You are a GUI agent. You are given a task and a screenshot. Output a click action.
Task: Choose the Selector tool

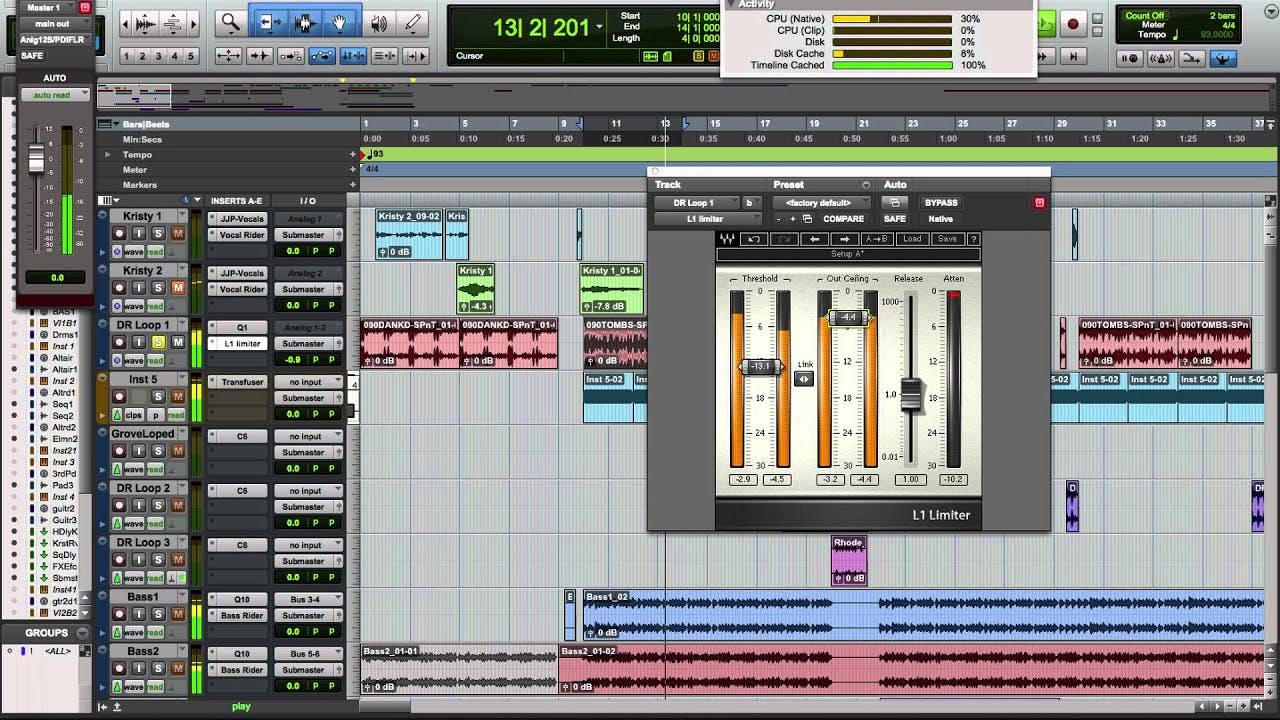[304, 22]
